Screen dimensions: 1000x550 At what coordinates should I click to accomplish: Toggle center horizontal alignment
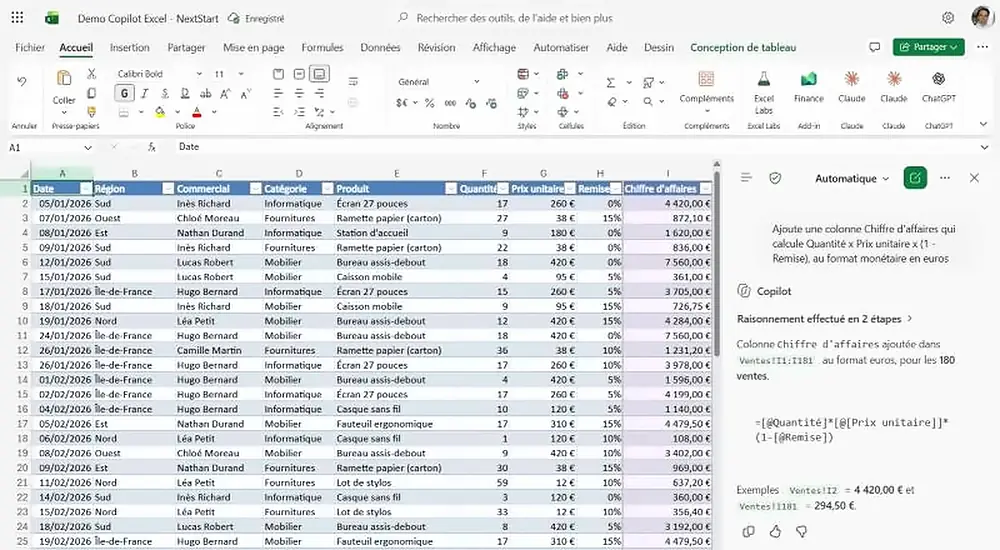pos(299,93)
